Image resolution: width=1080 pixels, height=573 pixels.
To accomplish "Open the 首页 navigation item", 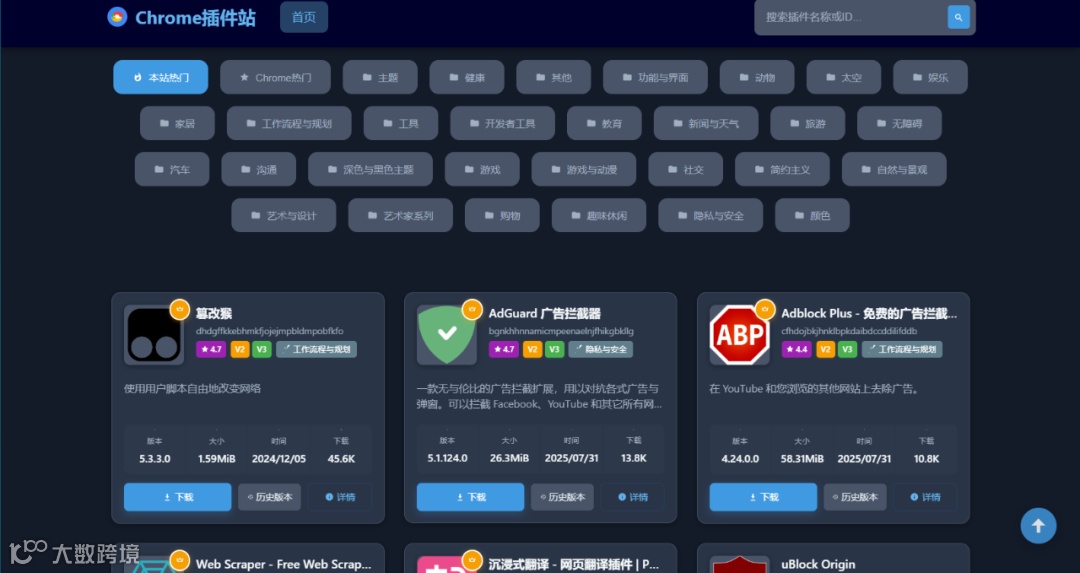I will tap(304, 17).
